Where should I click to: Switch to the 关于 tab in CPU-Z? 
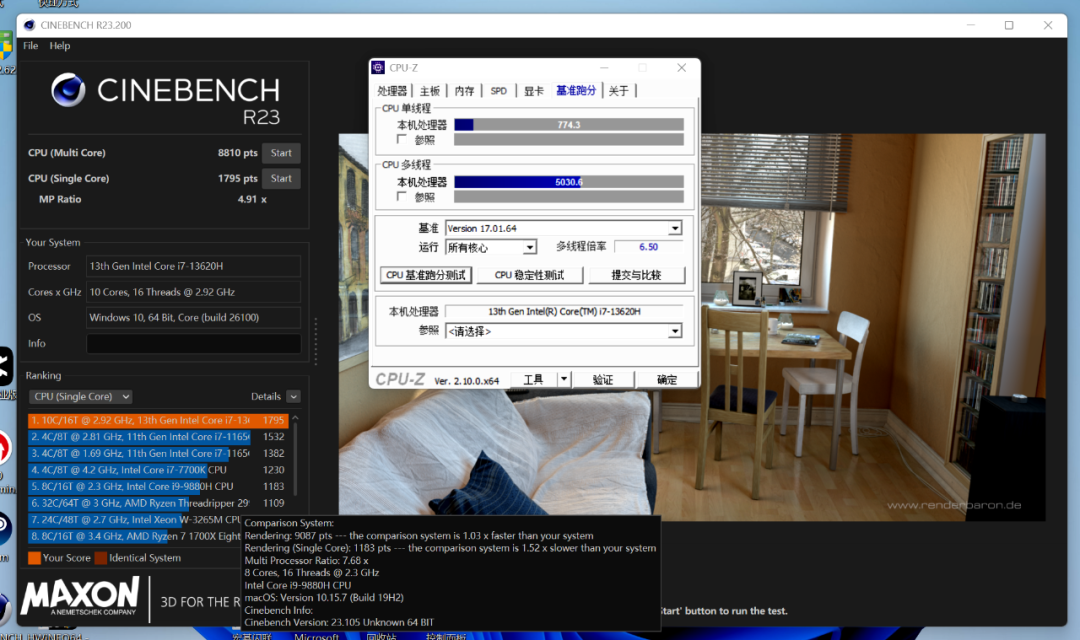pos(619,91)
